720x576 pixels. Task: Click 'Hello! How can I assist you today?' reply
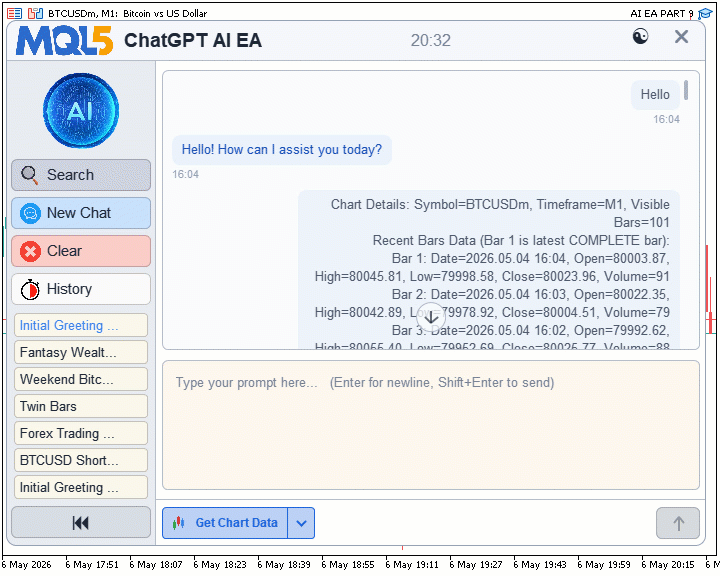point(282,150)
